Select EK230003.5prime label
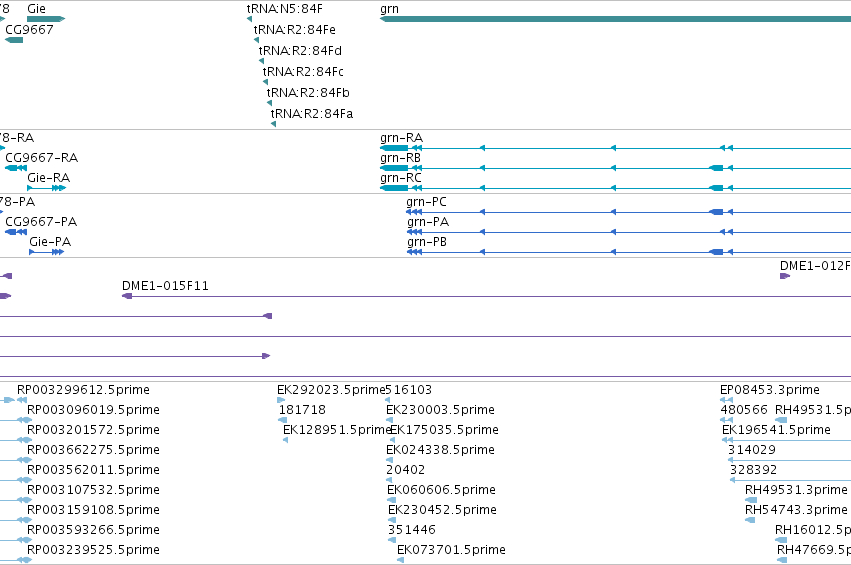The height and width of the screenshot is (565, 851). 440,410
